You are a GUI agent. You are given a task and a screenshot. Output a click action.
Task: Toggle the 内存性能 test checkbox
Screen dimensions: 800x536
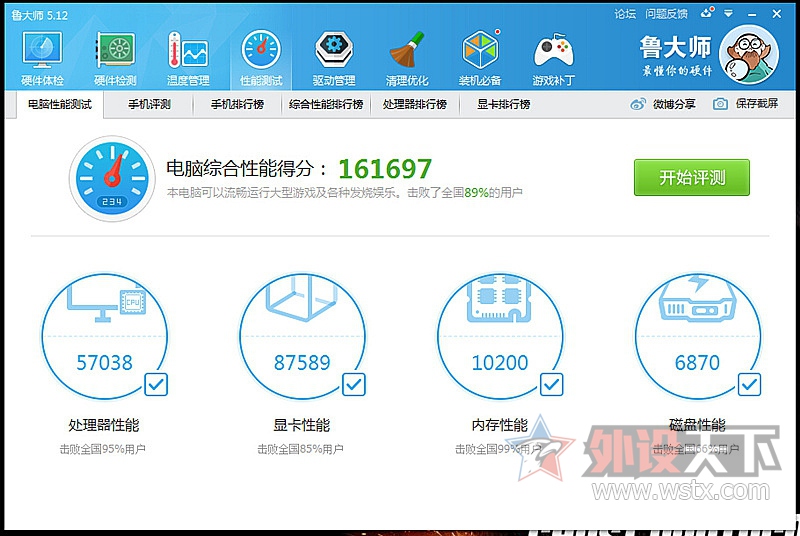(x=552, y=385)
